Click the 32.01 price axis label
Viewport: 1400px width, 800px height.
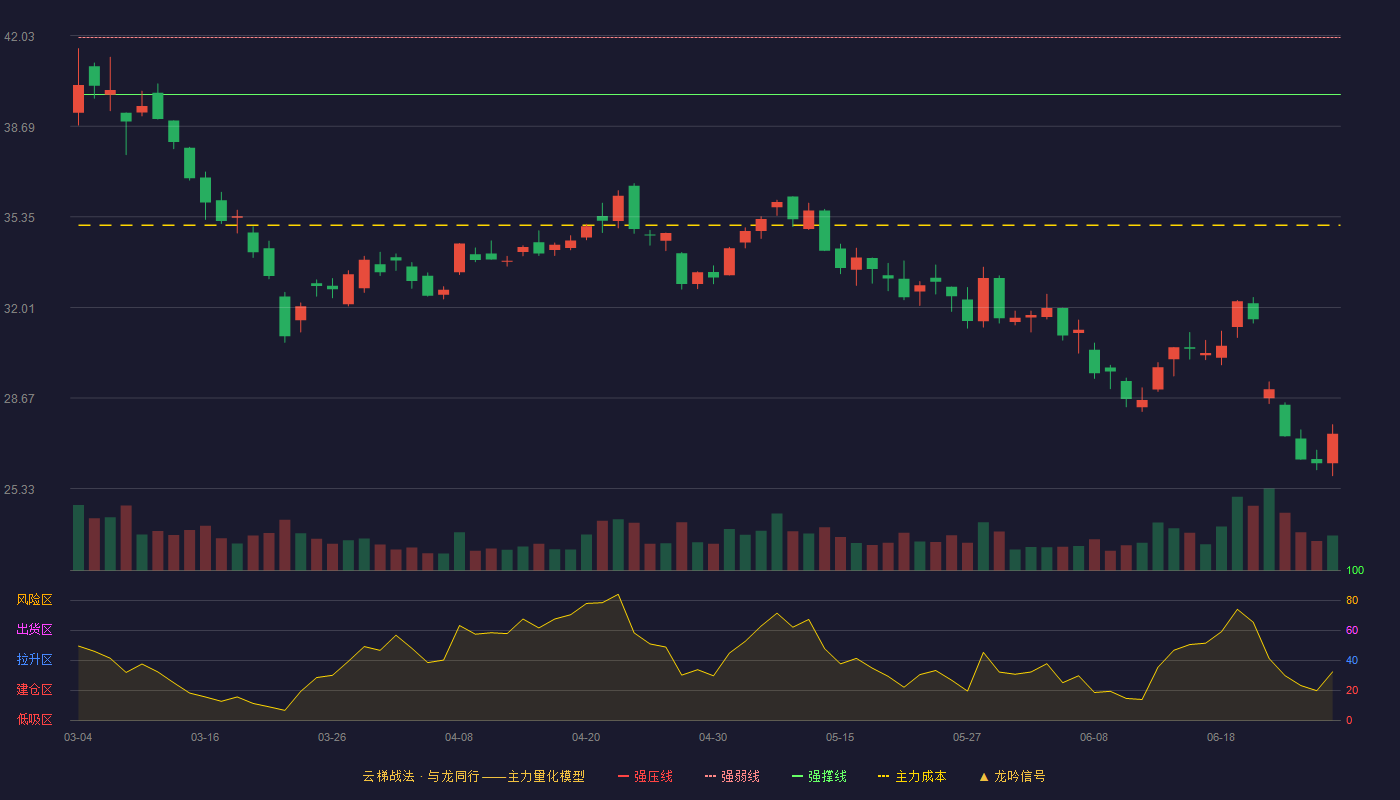pyautogui.click(x=19, y=309)
